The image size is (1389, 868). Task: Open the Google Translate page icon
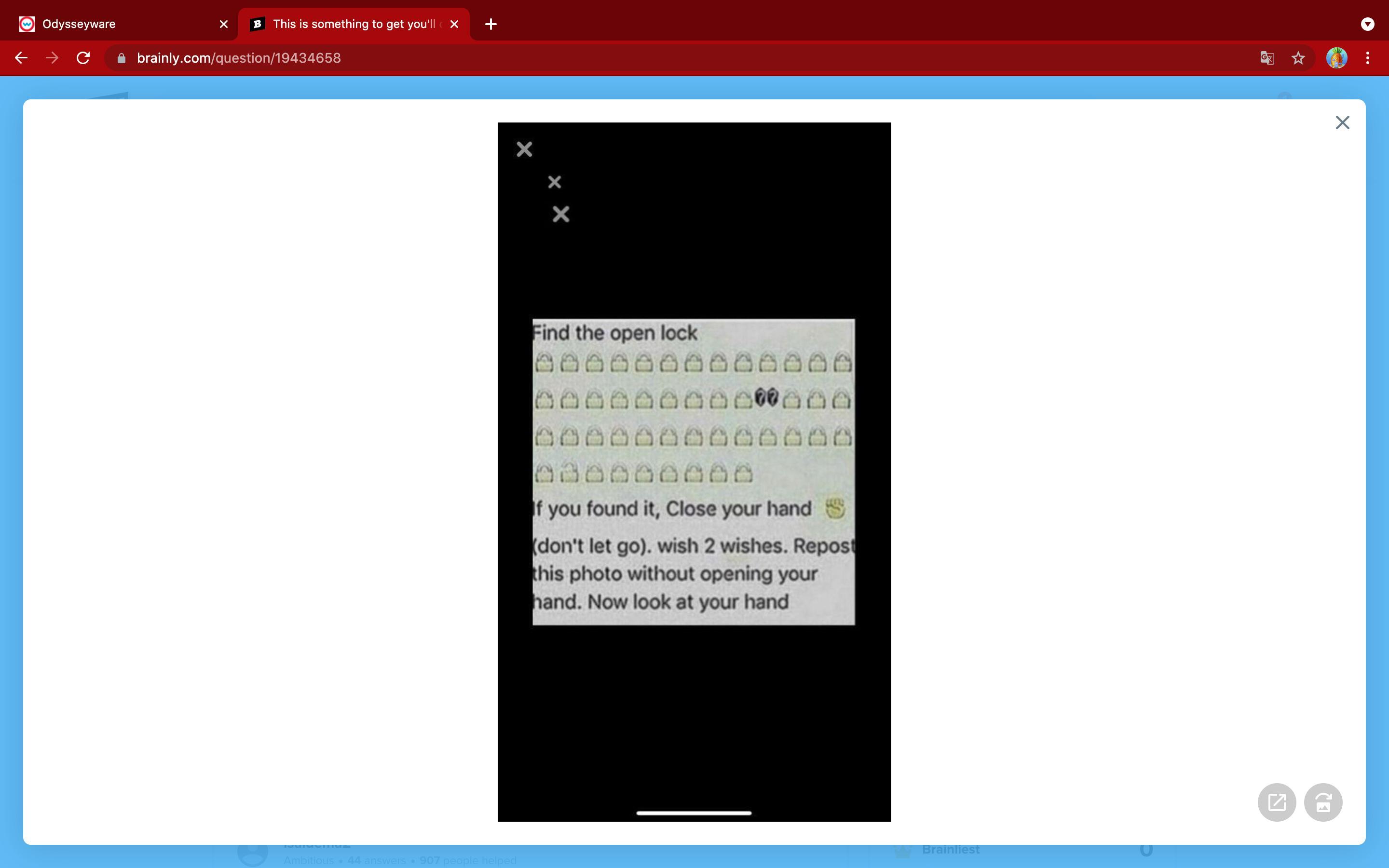point(1267,58)
